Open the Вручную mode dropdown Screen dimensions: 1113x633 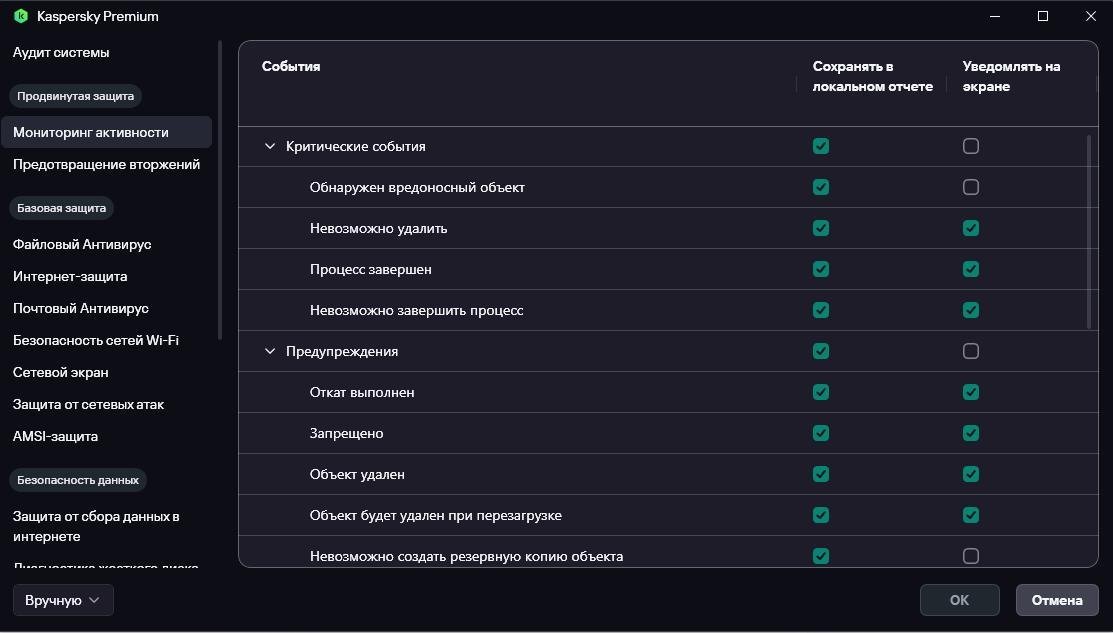[x=63, y=600]
